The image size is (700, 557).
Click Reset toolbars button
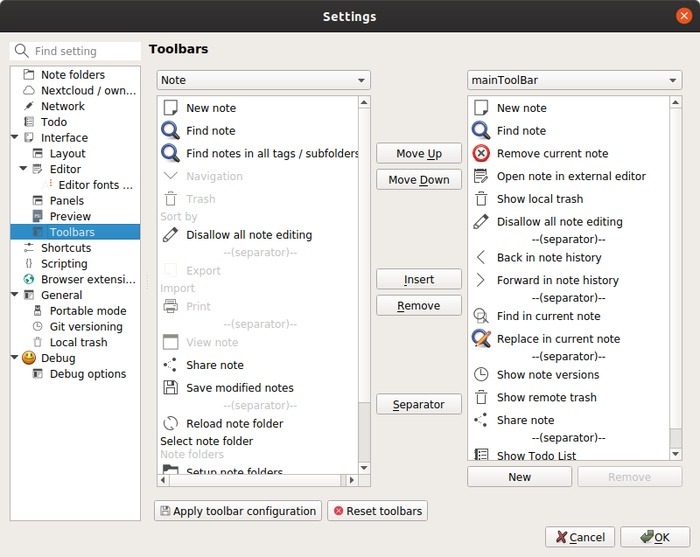[x=378, y=511]
